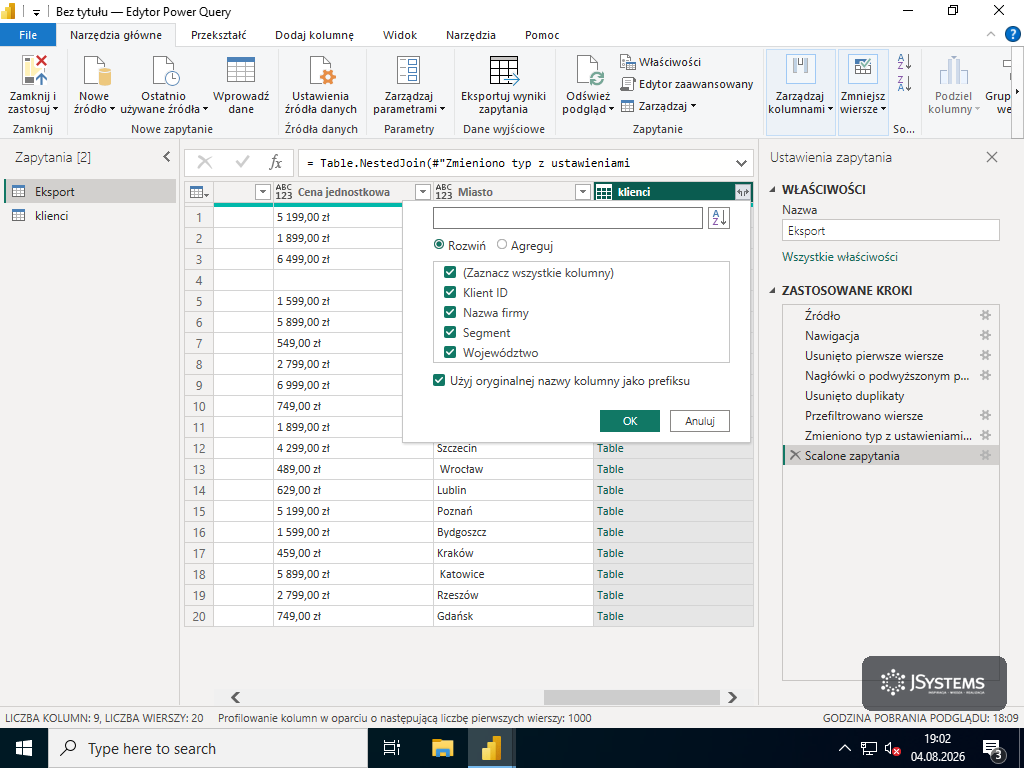Uncheck the Województwo checkbox
Screen dimensions: 1024x768
pyautogui.click(x=450, y=353)
